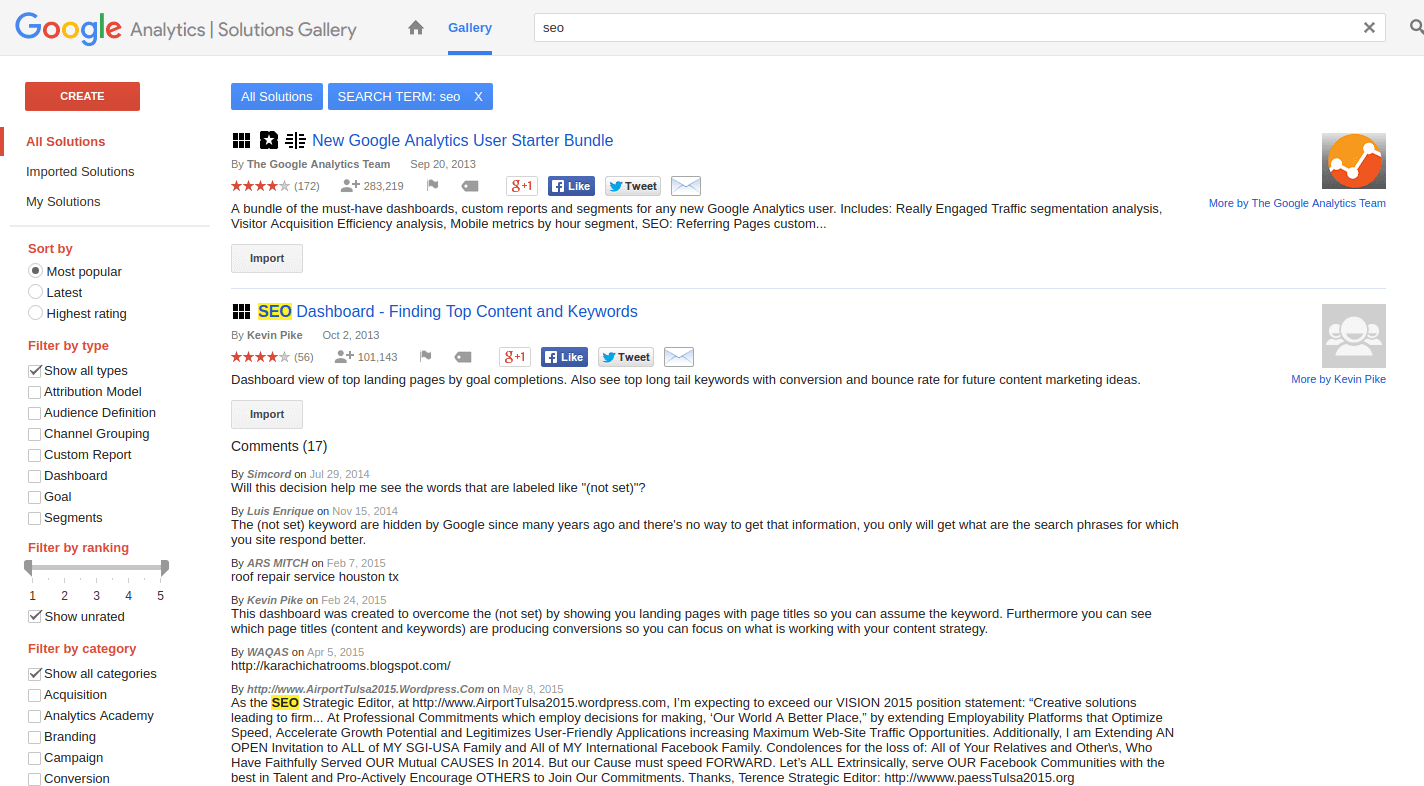Image resolution: width=1424 pixels, height=786 pixels.
Task: Flag the Starter Bundle solution
Action: pos(432,186)
